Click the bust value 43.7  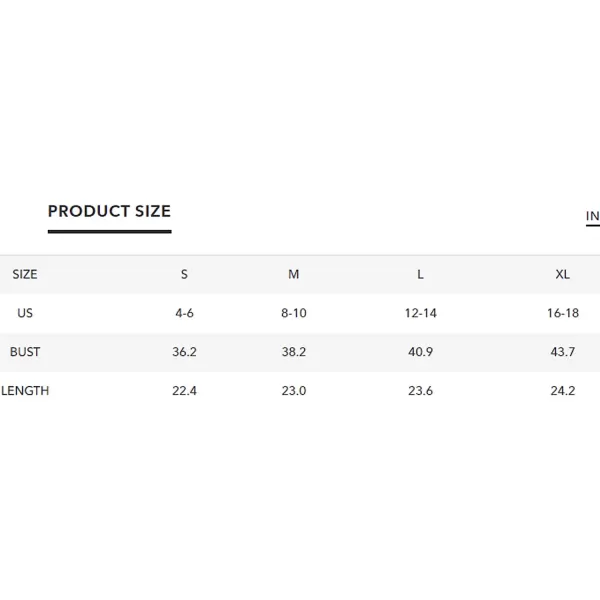[562, 352]
